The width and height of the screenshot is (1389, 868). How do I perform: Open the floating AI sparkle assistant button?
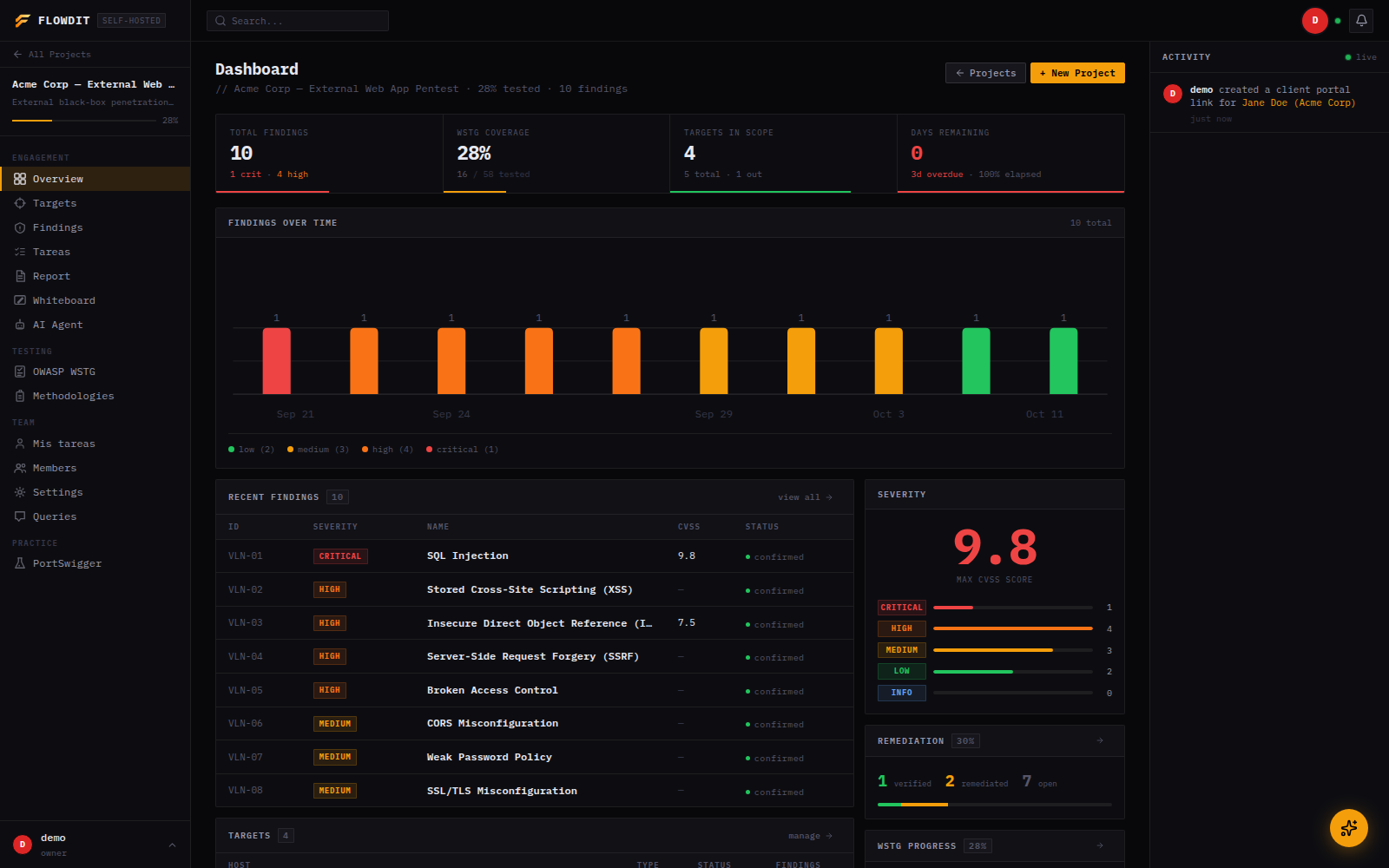1349,828
